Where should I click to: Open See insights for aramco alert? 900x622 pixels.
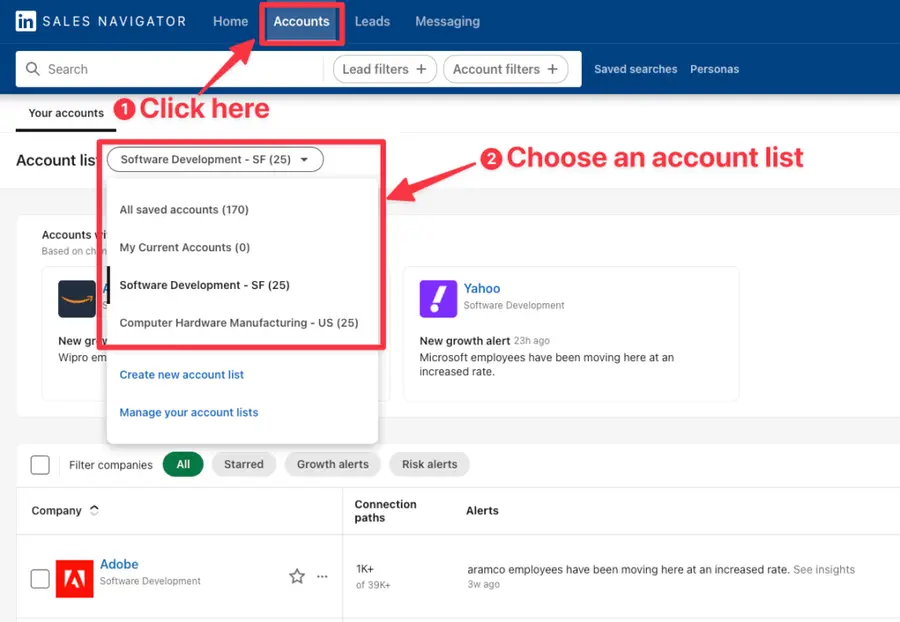click(x=823, y=568)
